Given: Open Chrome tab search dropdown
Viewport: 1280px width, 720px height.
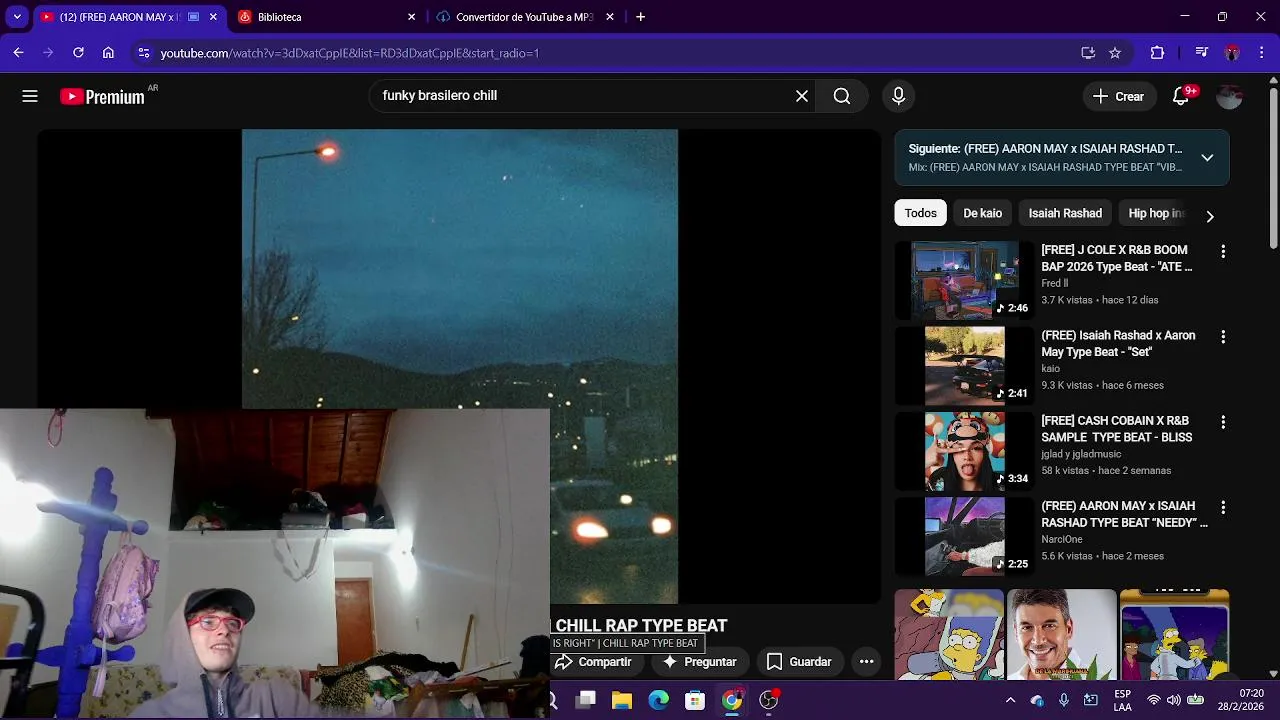Looking at the screenshot, I should pyautogui.click(x=17, y=17).
